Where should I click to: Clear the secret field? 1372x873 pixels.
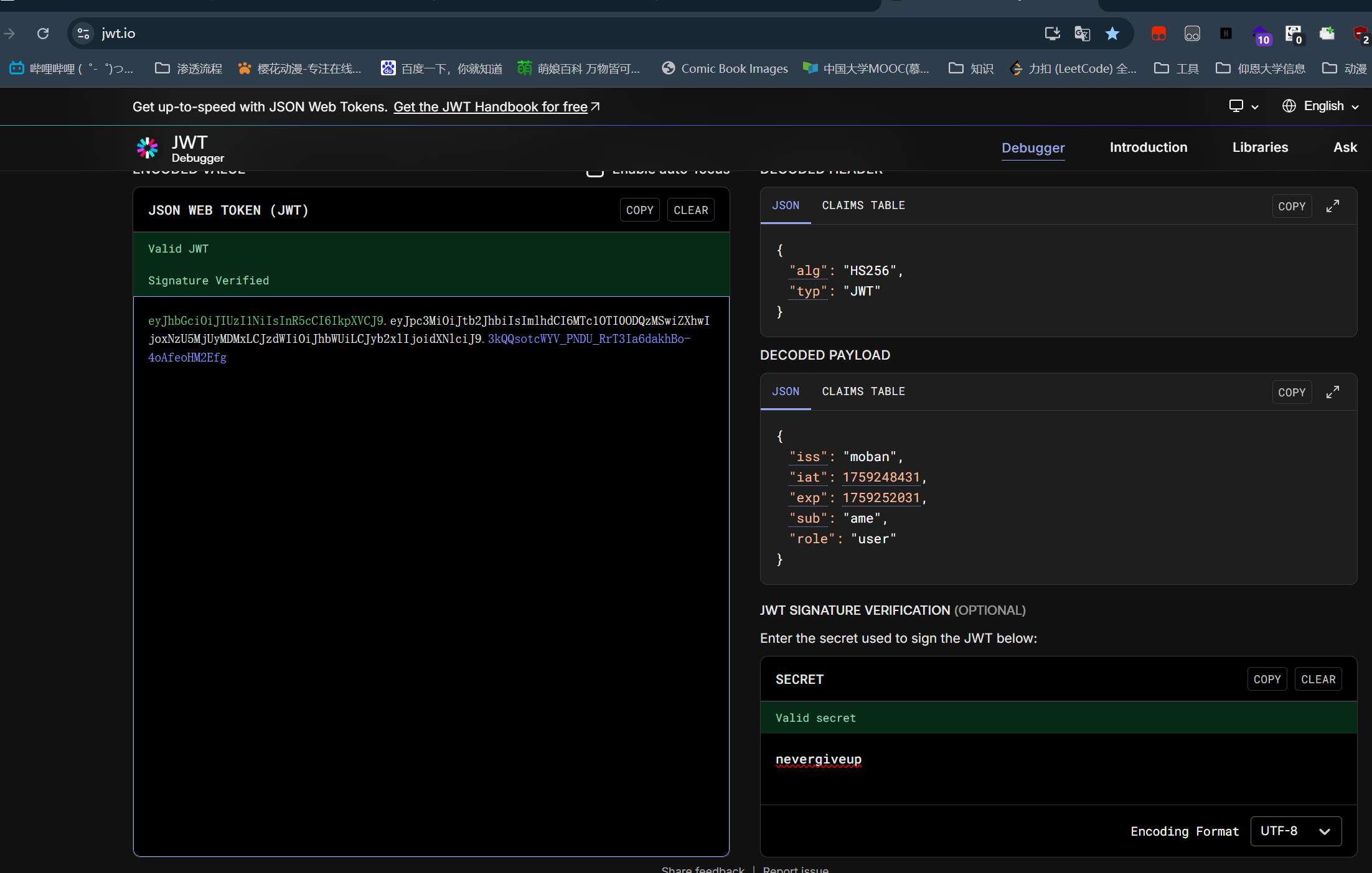pyautogui.click(x=1318, y=679)
